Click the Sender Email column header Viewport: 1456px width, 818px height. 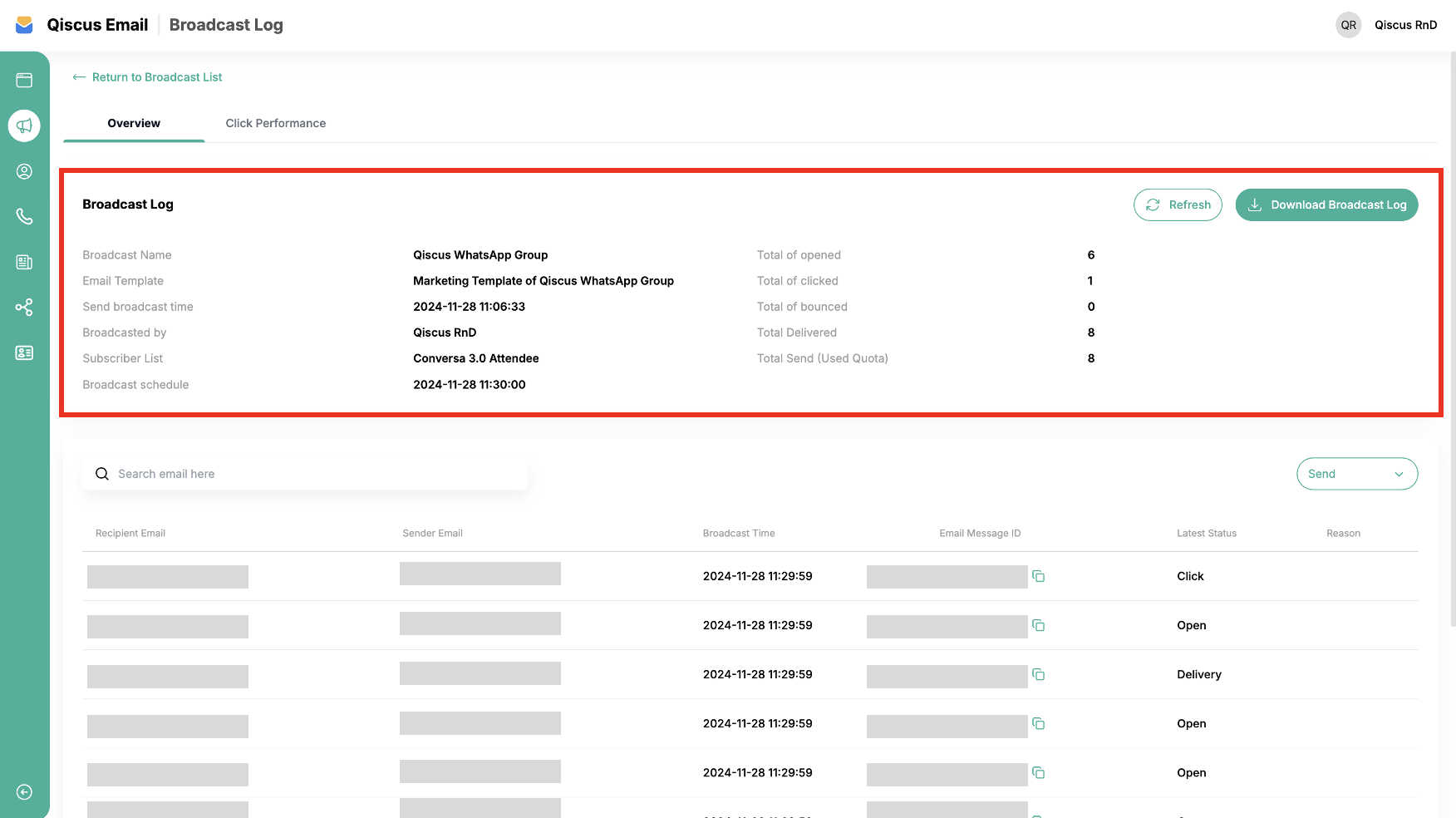[432, 533]
